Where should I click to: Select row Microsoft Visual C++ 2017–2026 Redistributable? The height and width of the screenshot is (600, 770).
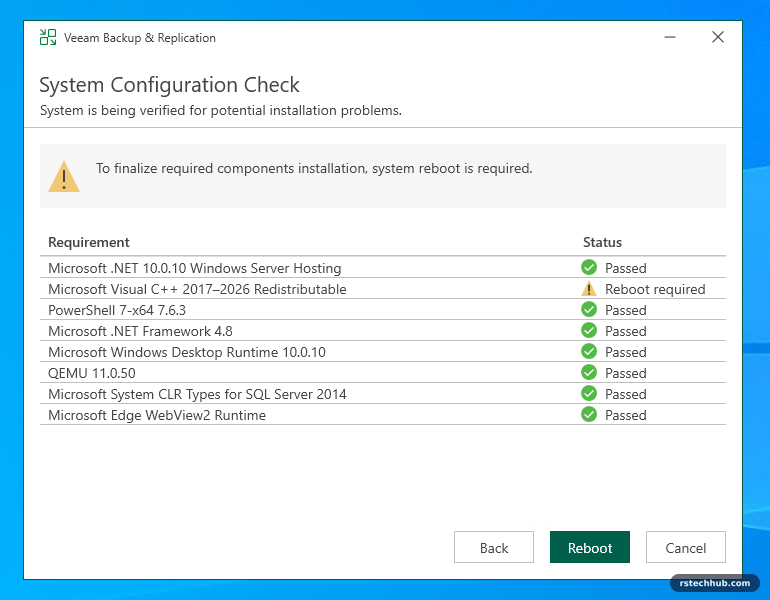click(x=383, y=289)
